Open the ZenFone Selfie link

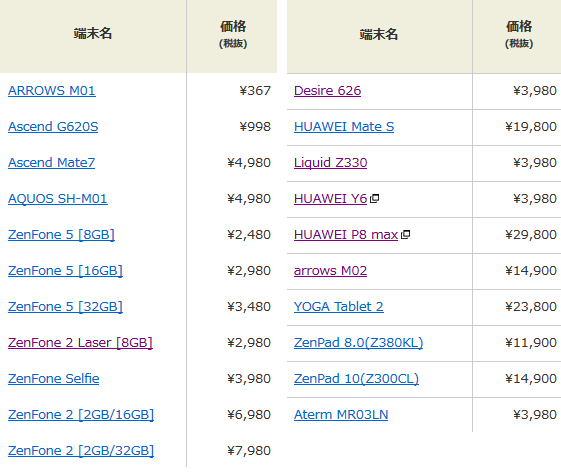54,379
